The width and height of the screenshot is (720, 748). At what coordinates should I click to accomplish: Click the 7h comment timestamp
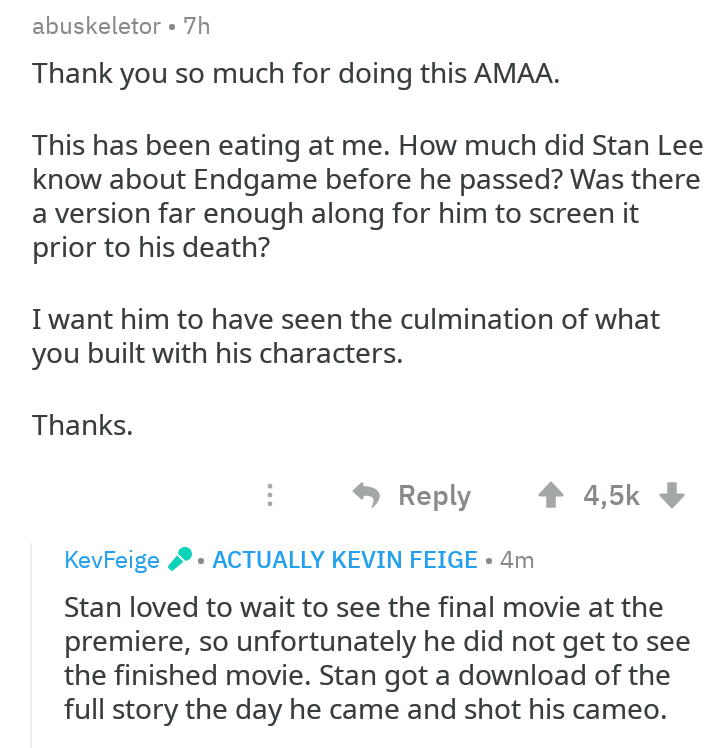click(x=197, y=27)
